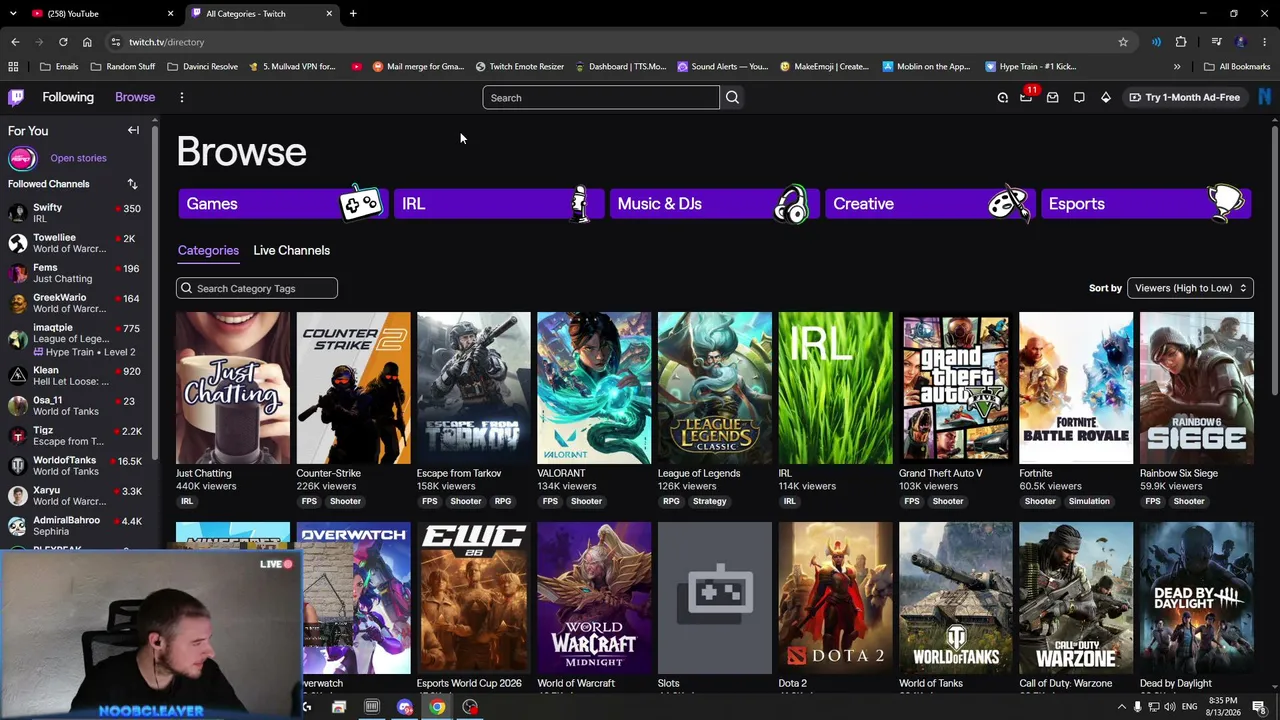
Task: Click the magnifying glass search button
Action: (732, 97)
